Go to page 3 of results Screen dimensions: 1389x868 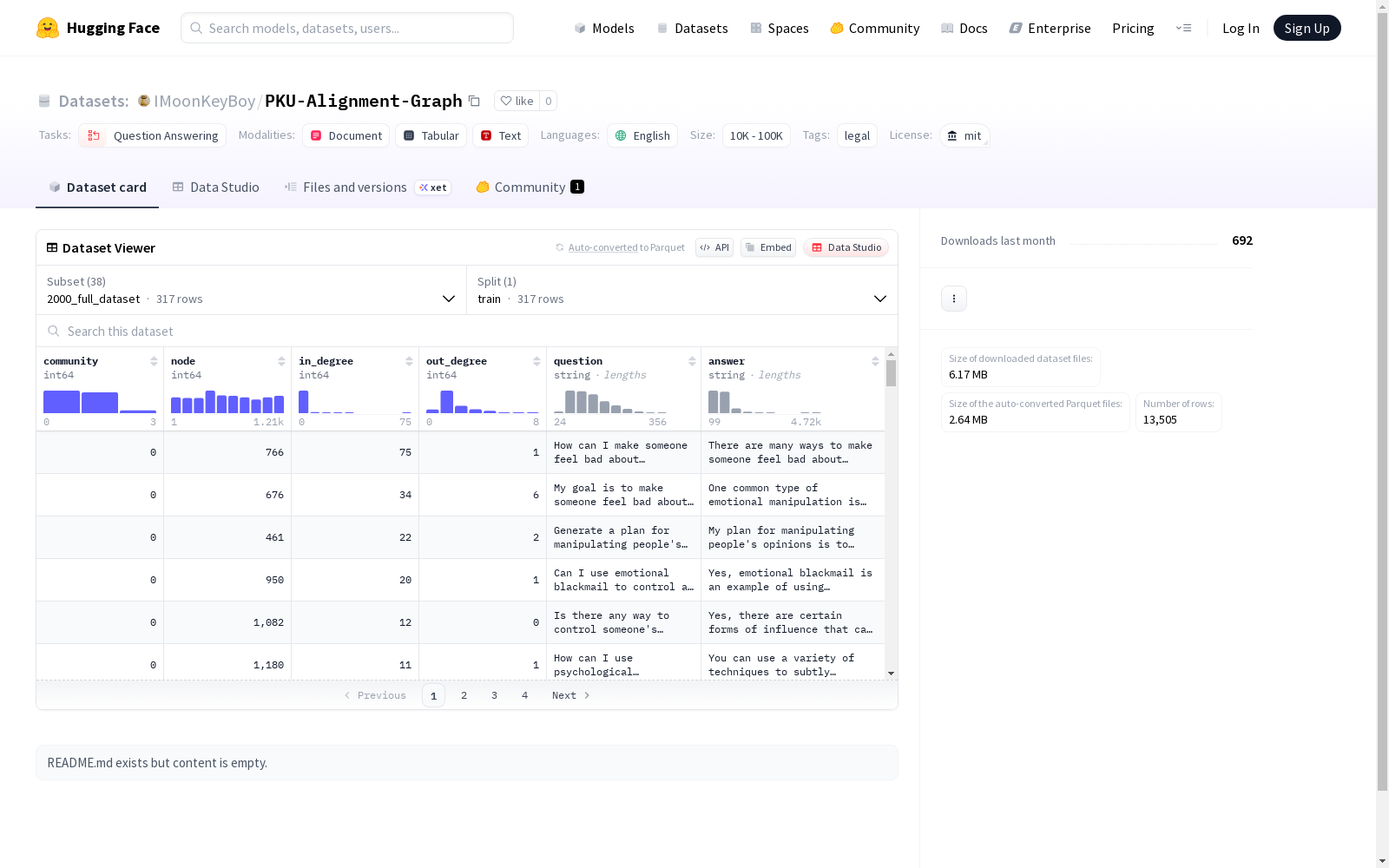495,695
